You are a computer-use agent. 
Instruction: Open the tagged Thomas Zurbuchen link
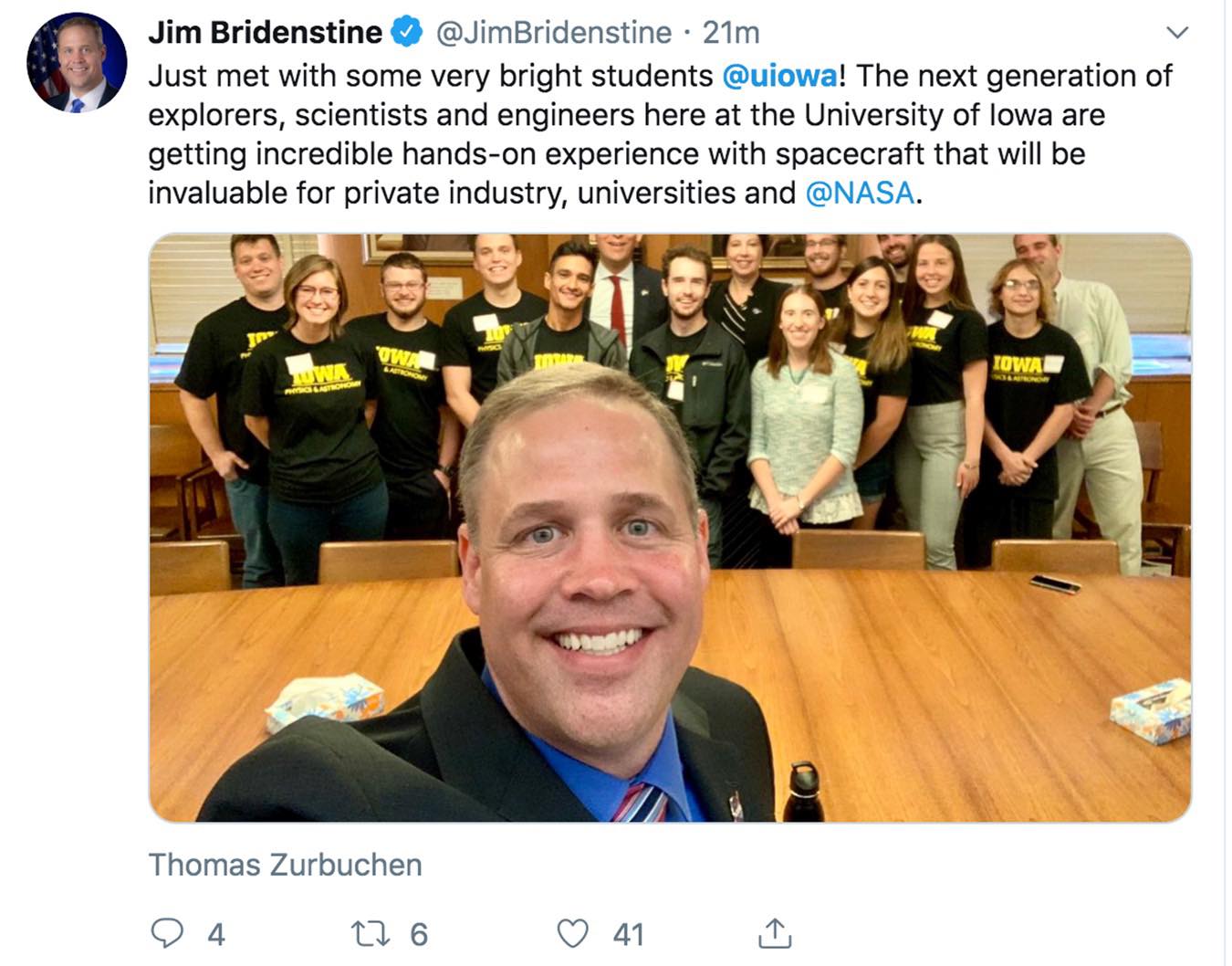tap(286, 865)
